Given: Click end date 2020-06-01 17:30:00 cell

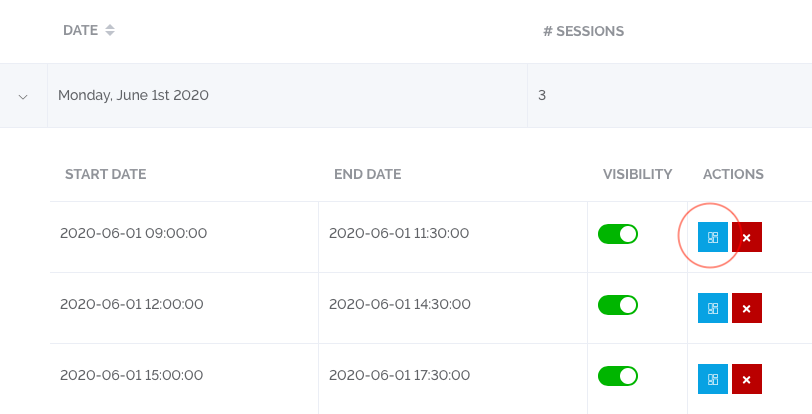Looking at the screenshot, I should point(398,376).
